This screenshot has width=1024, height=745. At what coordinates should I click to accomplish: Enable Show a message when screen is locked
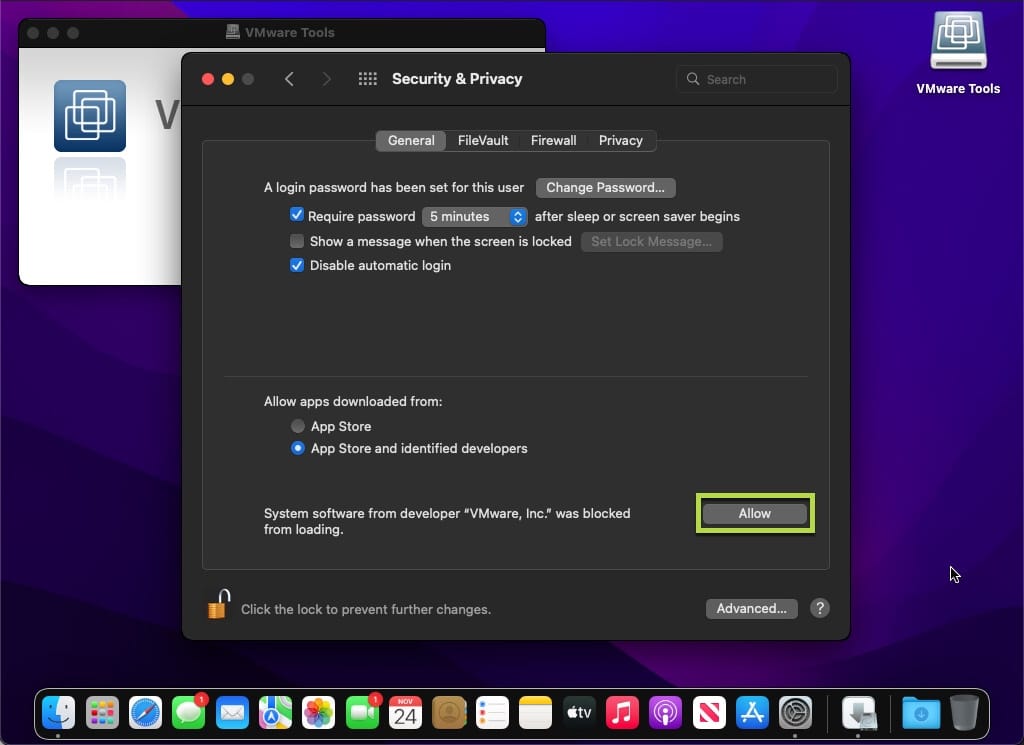pos(296,241)
